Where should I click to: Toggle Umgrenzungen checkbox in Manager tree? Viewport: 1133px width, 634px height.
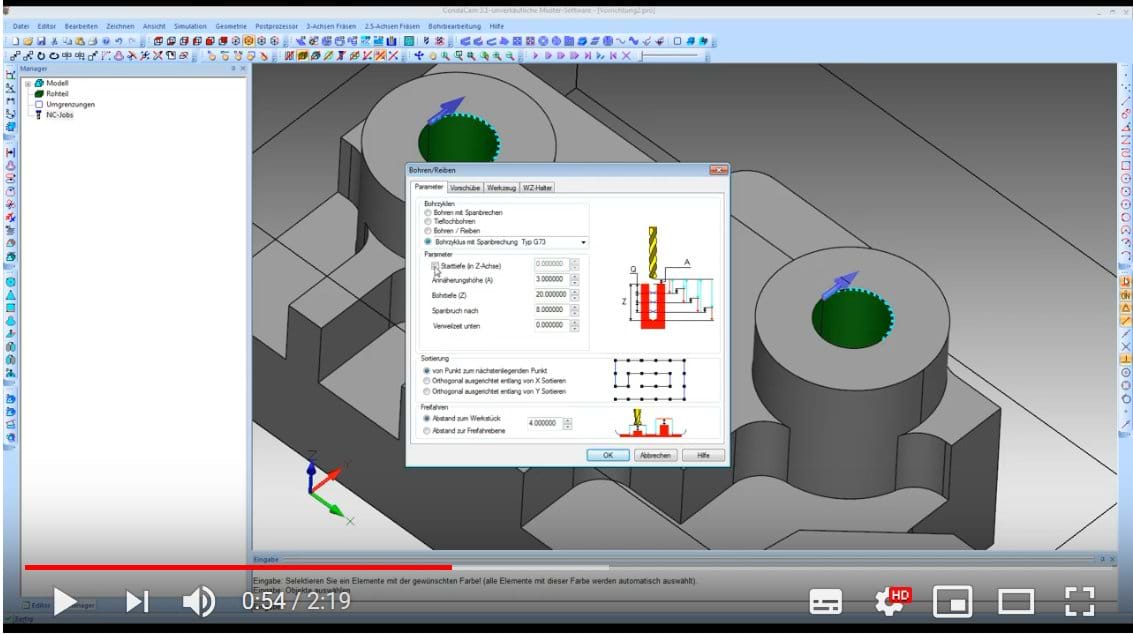[39, 104]
